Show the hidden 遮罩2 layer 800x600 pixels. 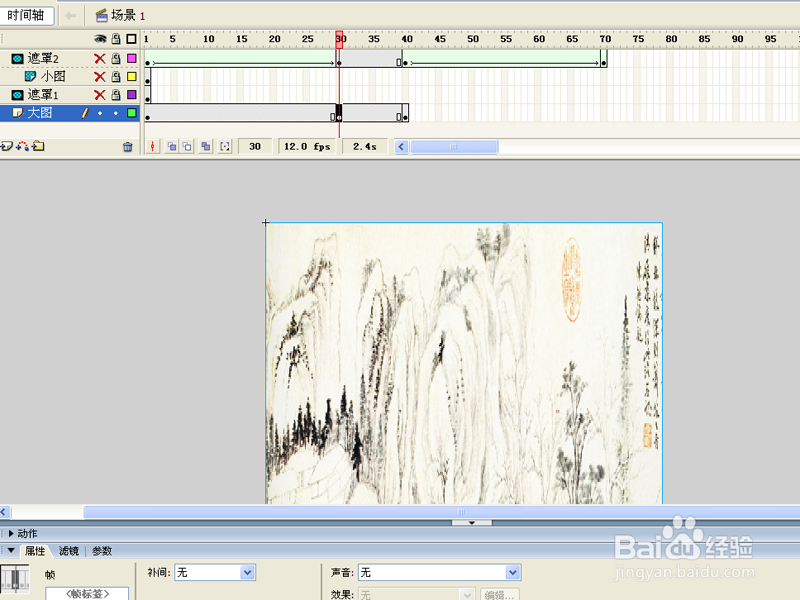pyautogui.click(x=100, y=59)
